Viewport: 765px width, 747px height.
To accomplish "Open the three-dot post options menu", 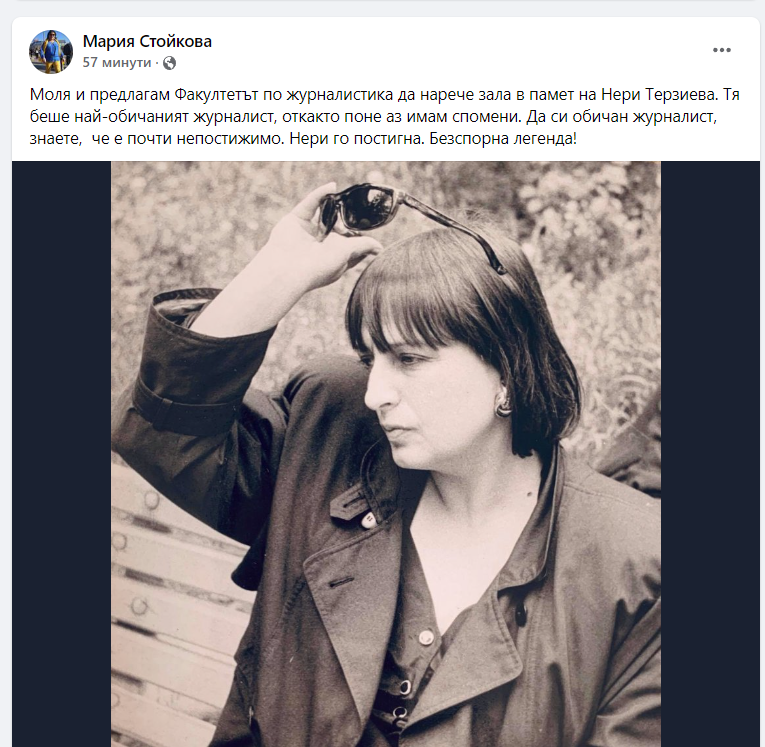I will pos(722,50).
